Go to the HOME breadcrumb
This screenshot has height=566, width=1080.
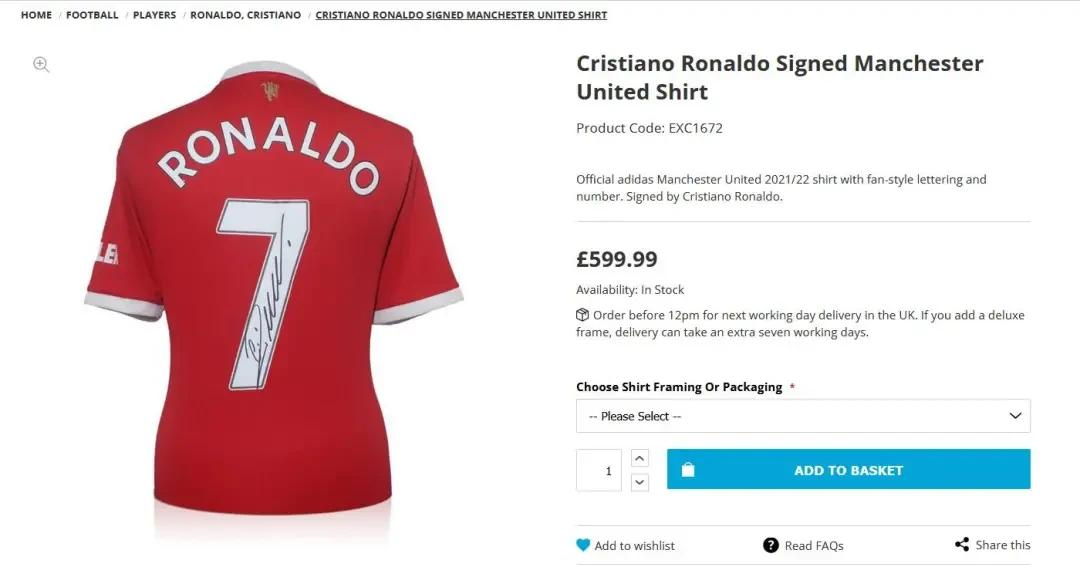pyautogui.click(x=37, y=14)
